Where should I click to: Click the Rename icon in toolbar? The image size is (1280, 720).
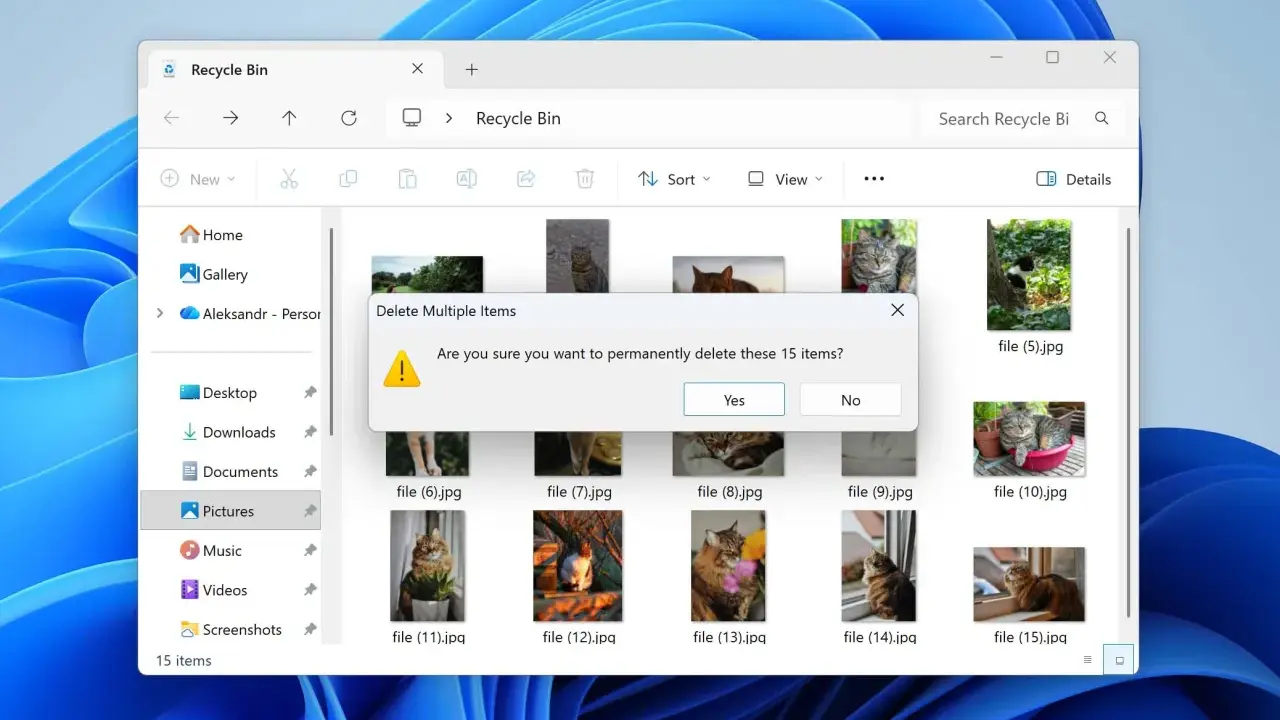coord(466,179)
